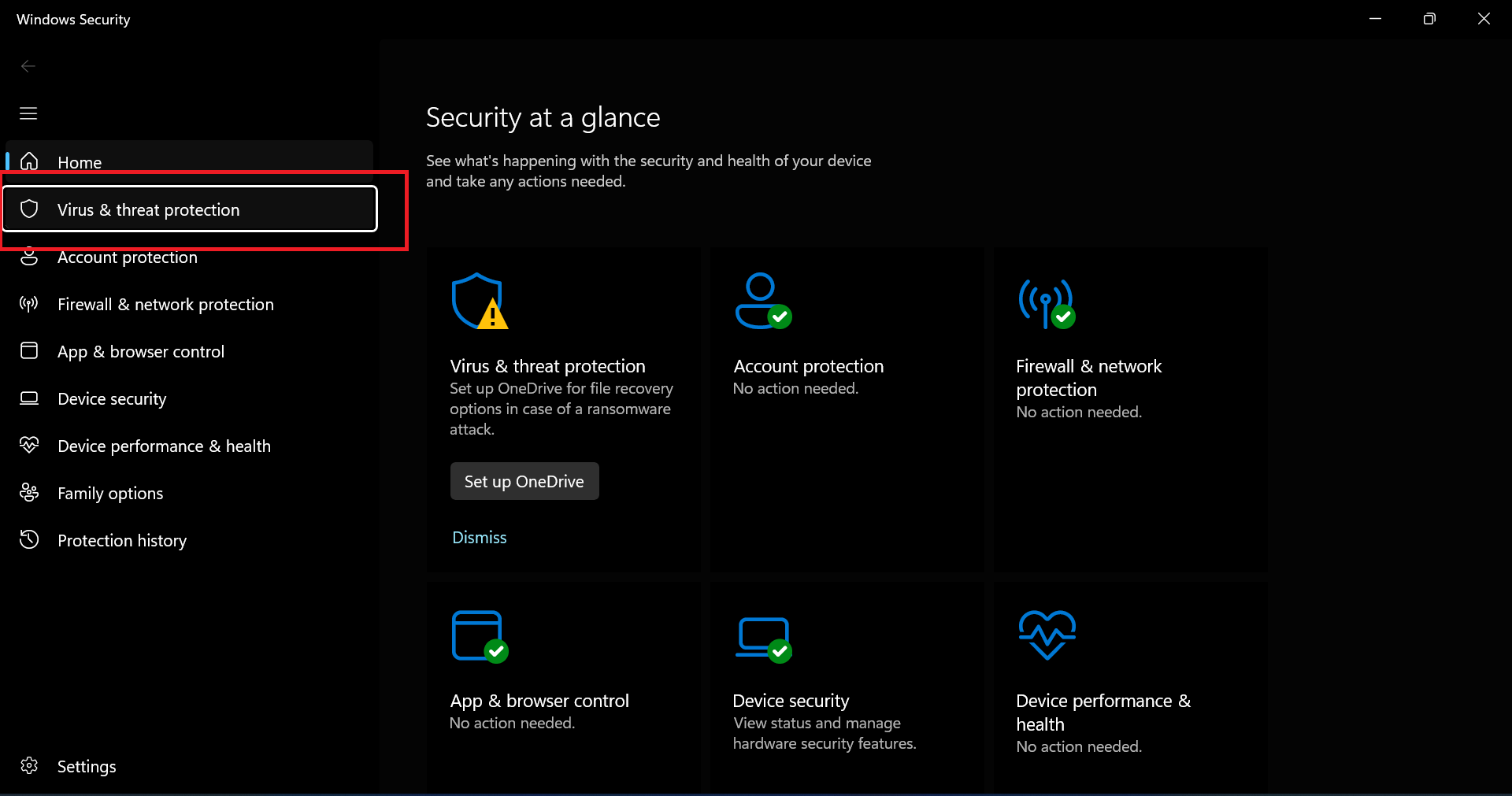The width and height of the screenshot is (1512, 796).
Task: Select App & browser control in sidebar
Action: coord(189,352)
